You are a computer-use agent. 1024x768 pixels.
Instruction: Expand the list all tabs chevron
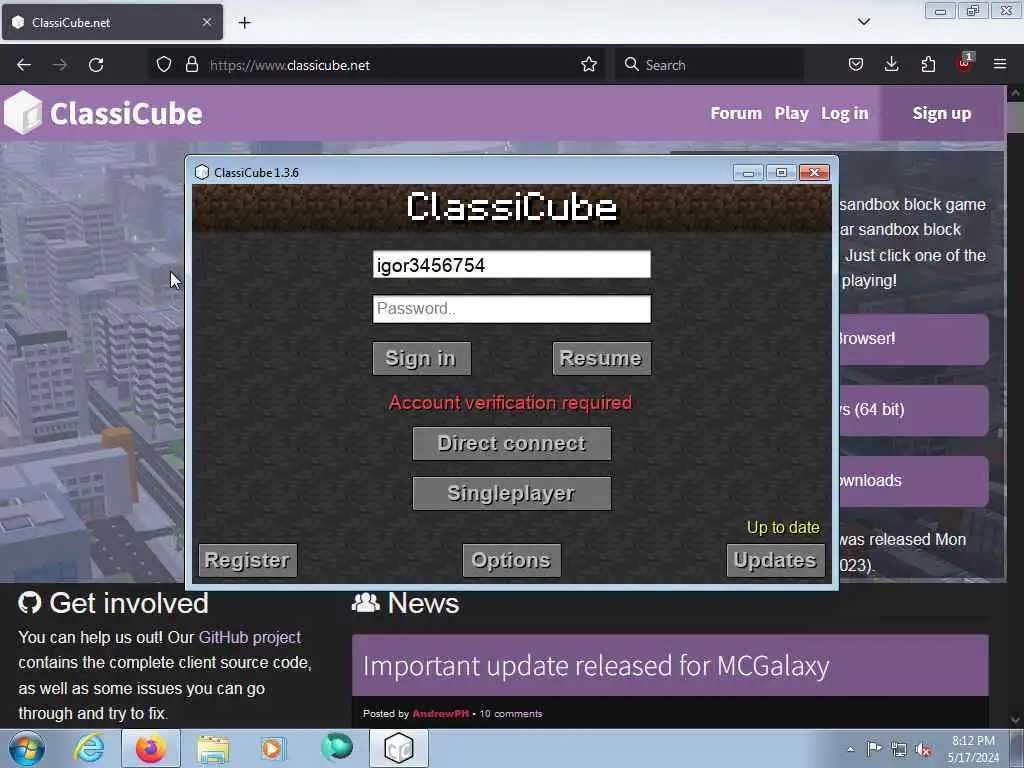tap(863, 22)
